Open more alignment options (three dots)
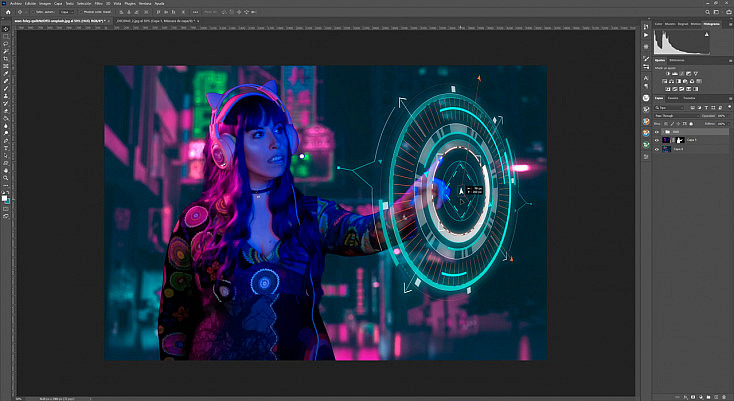The height and width of the screenshot is (401, 734). pyautogui.click(x=195, y=12)
